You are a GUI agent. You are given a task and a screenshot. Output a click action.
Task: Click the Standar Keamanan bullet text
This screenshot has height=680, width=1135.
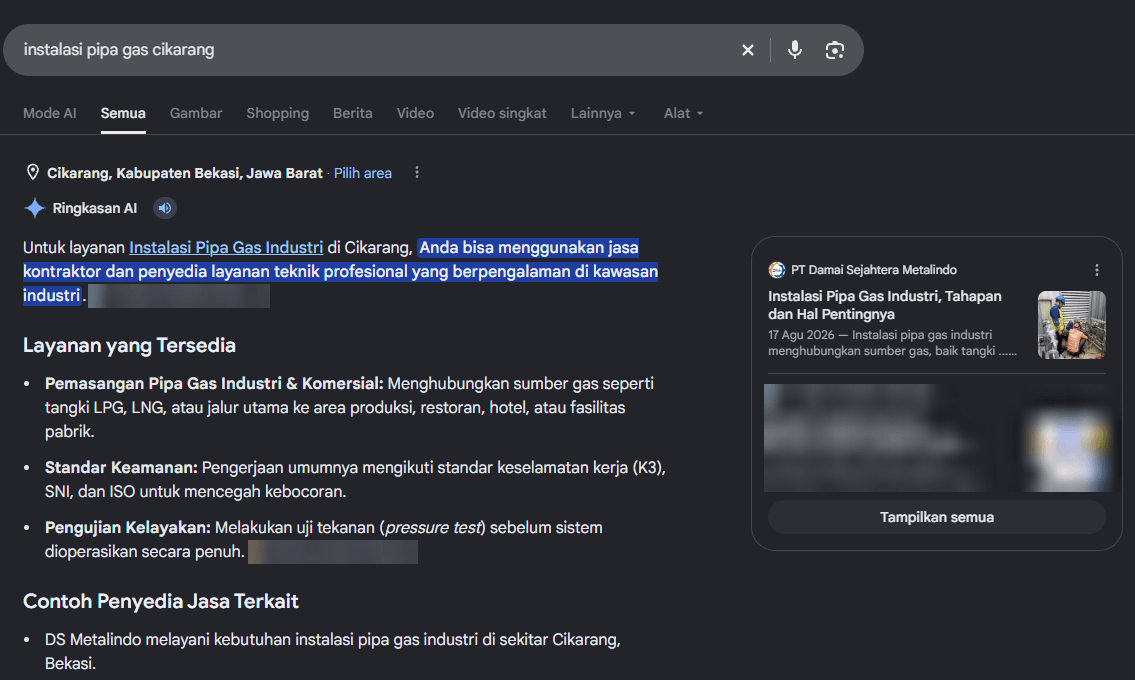355,479
